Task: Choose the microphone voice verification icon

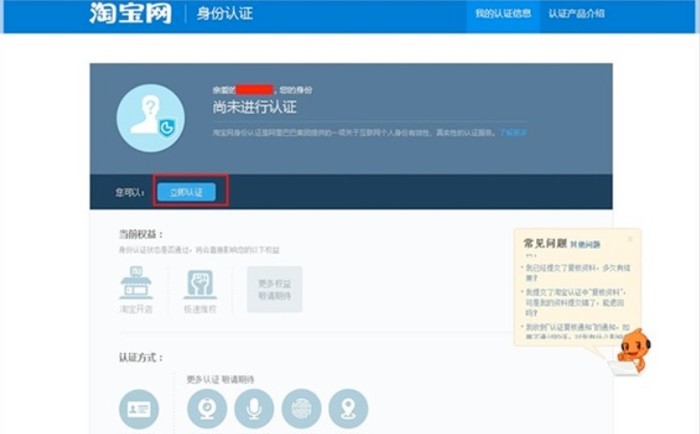Action: [254, 409]
